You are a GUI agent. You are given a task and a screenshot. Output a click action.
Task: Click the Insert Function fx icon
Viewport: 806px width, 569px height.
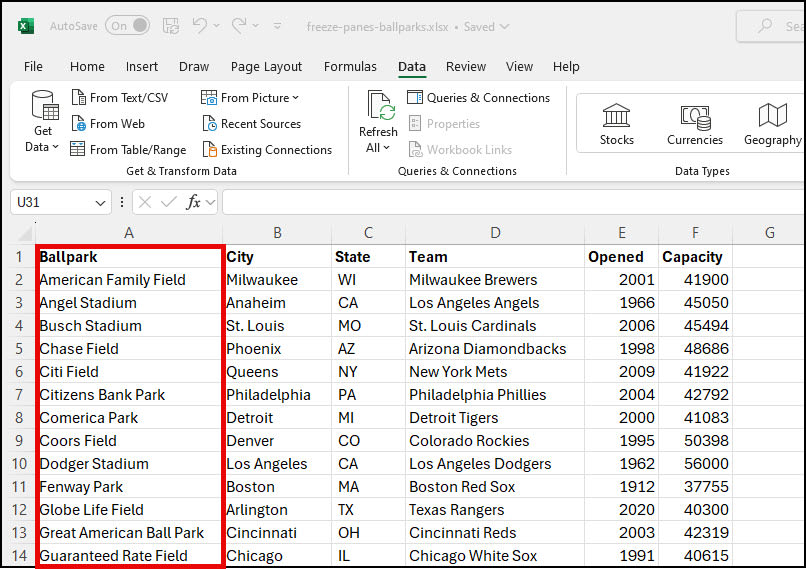point(193,203)
